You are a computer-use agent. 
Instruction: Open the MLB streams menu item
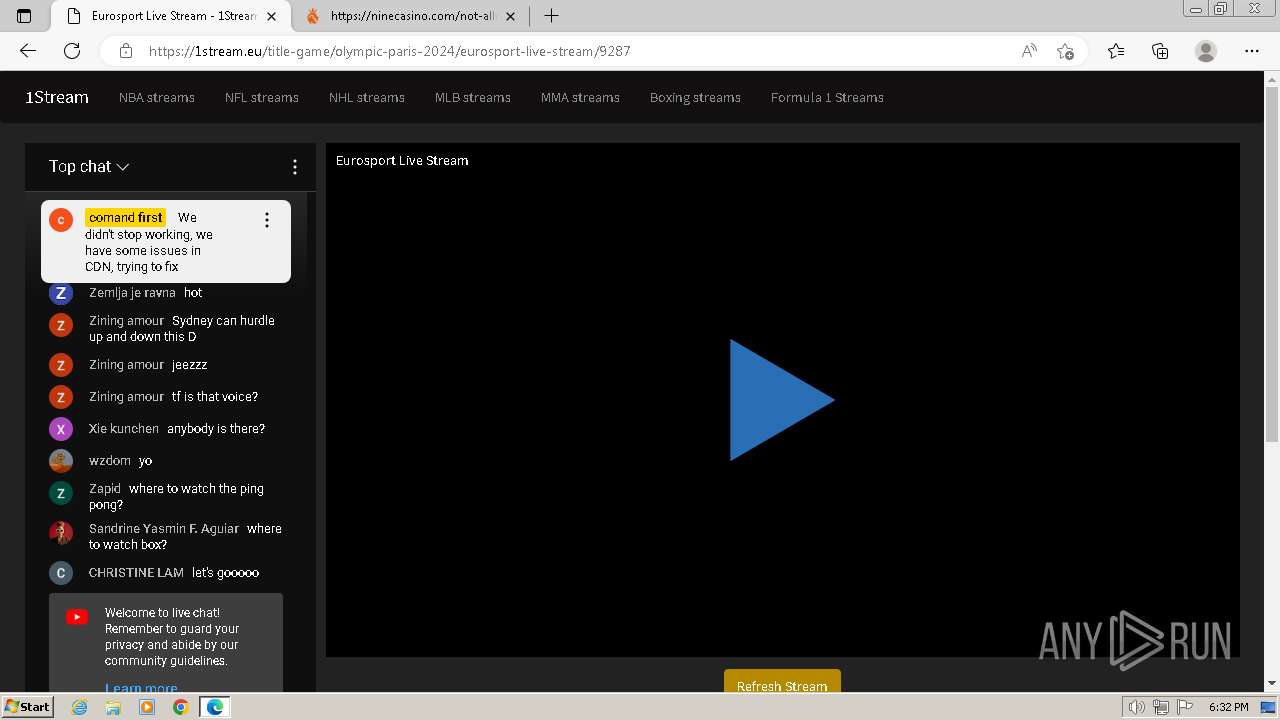pos(473,97)
